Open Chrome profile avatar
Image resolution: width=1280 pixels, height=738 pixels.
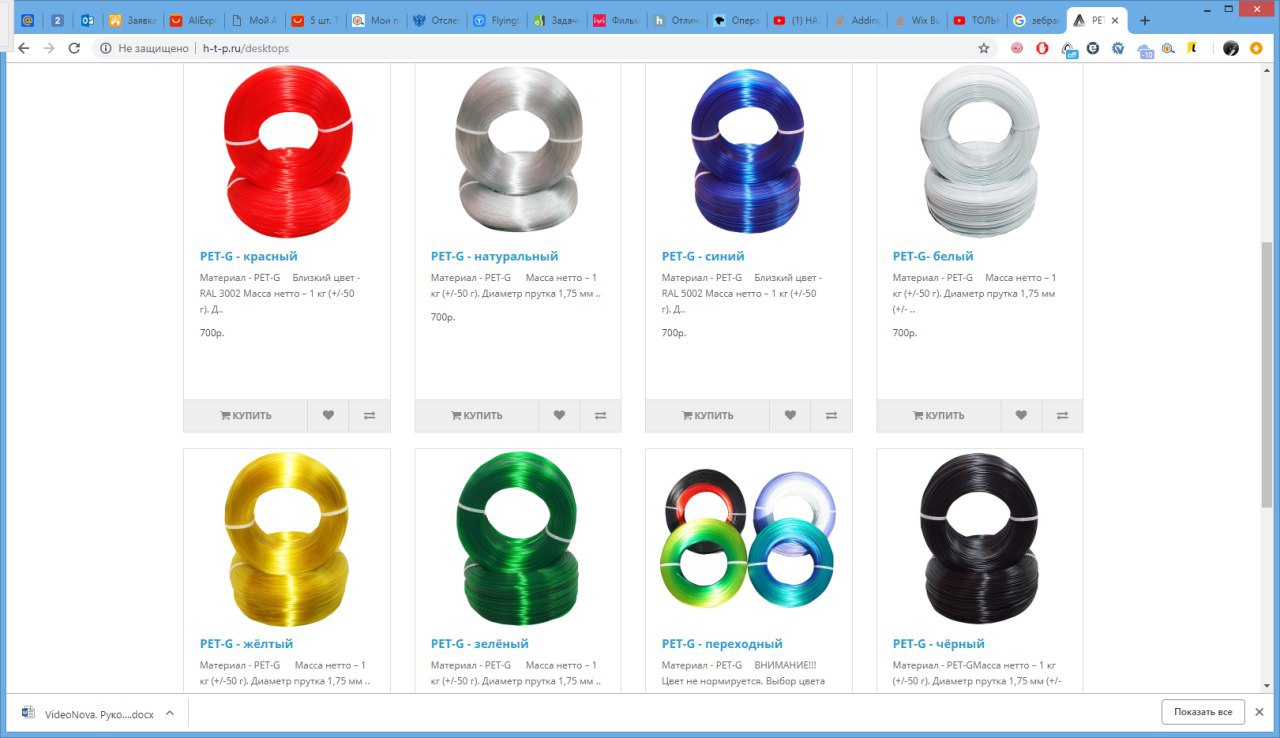(x=1231, y=48)
